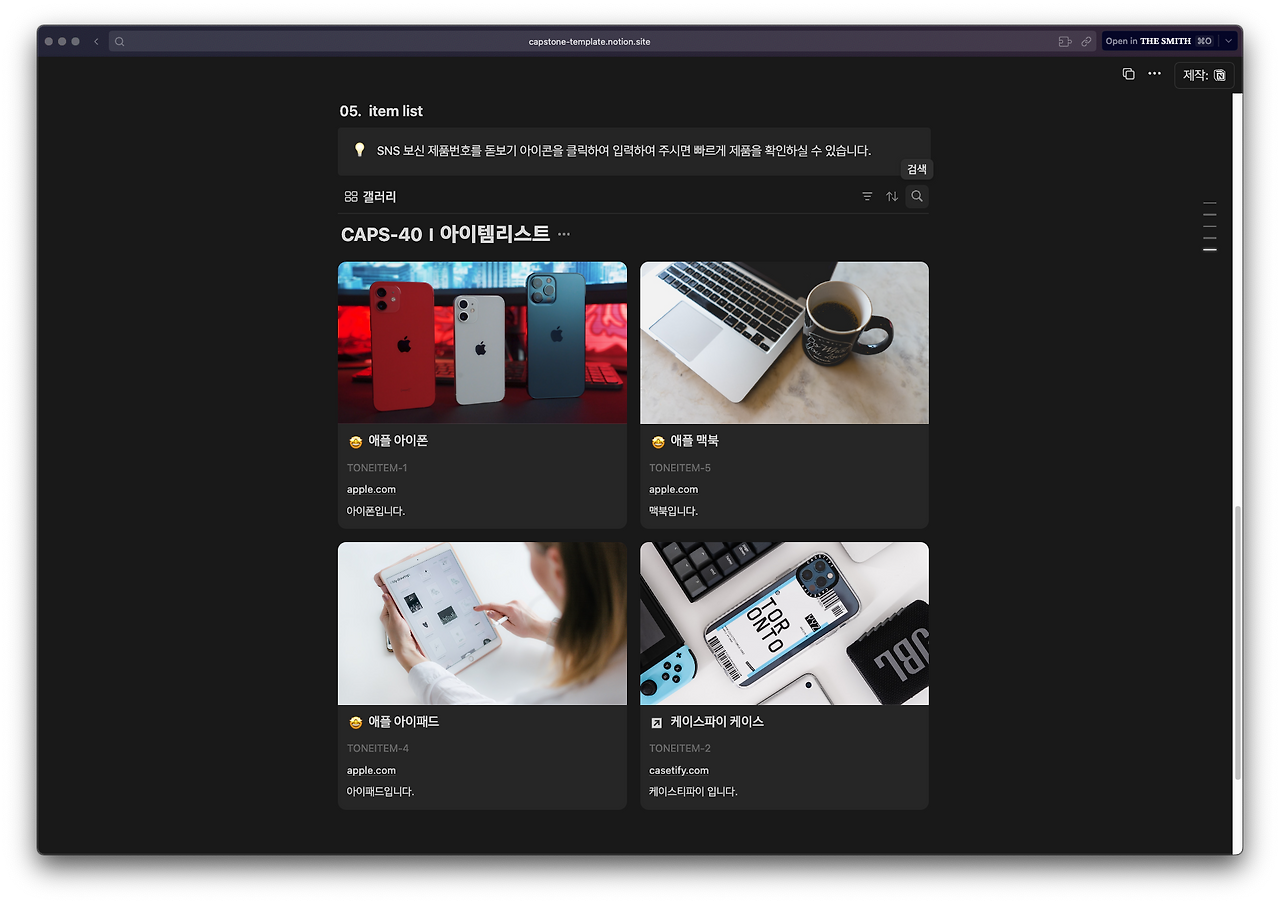Image resolution: width=1280 pixels, height=904 pixels.
Task: Open the Toronto phone case photo
Action: (784, 624)
